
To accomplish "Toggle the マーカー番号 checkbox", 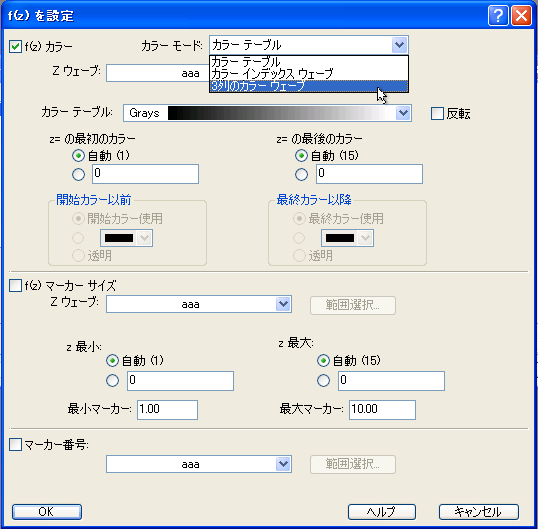I will coord(15,445).
